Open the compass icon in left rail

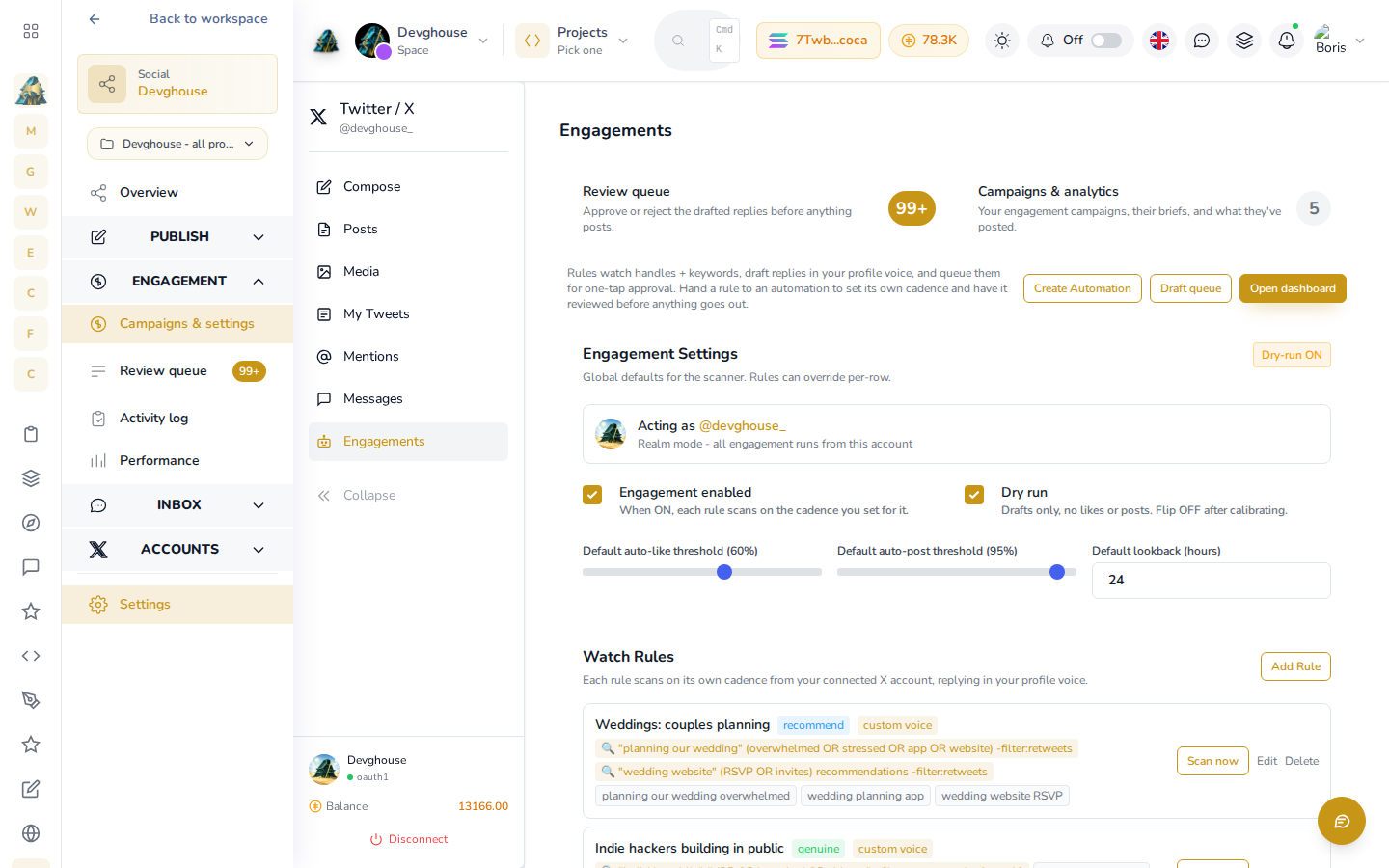(x=31, y=523)
